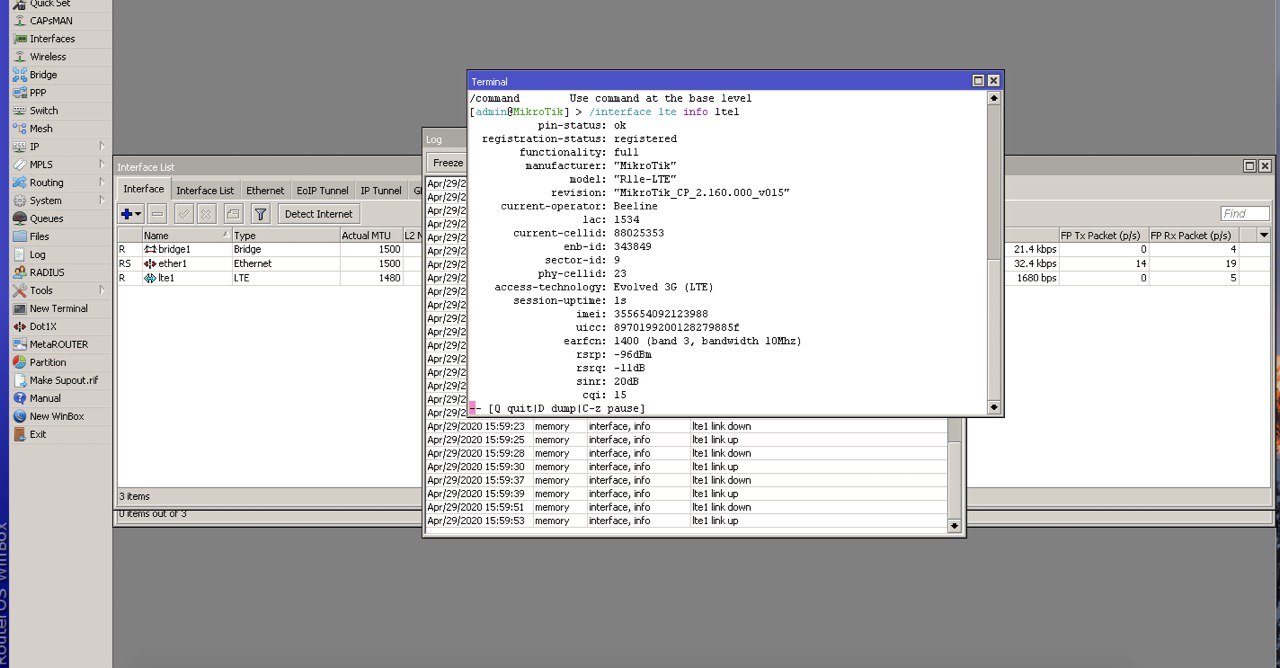Sort by FP Tx Packet (p/s) column
Screen dimensions: 1280x668
tap(1104, 236)
